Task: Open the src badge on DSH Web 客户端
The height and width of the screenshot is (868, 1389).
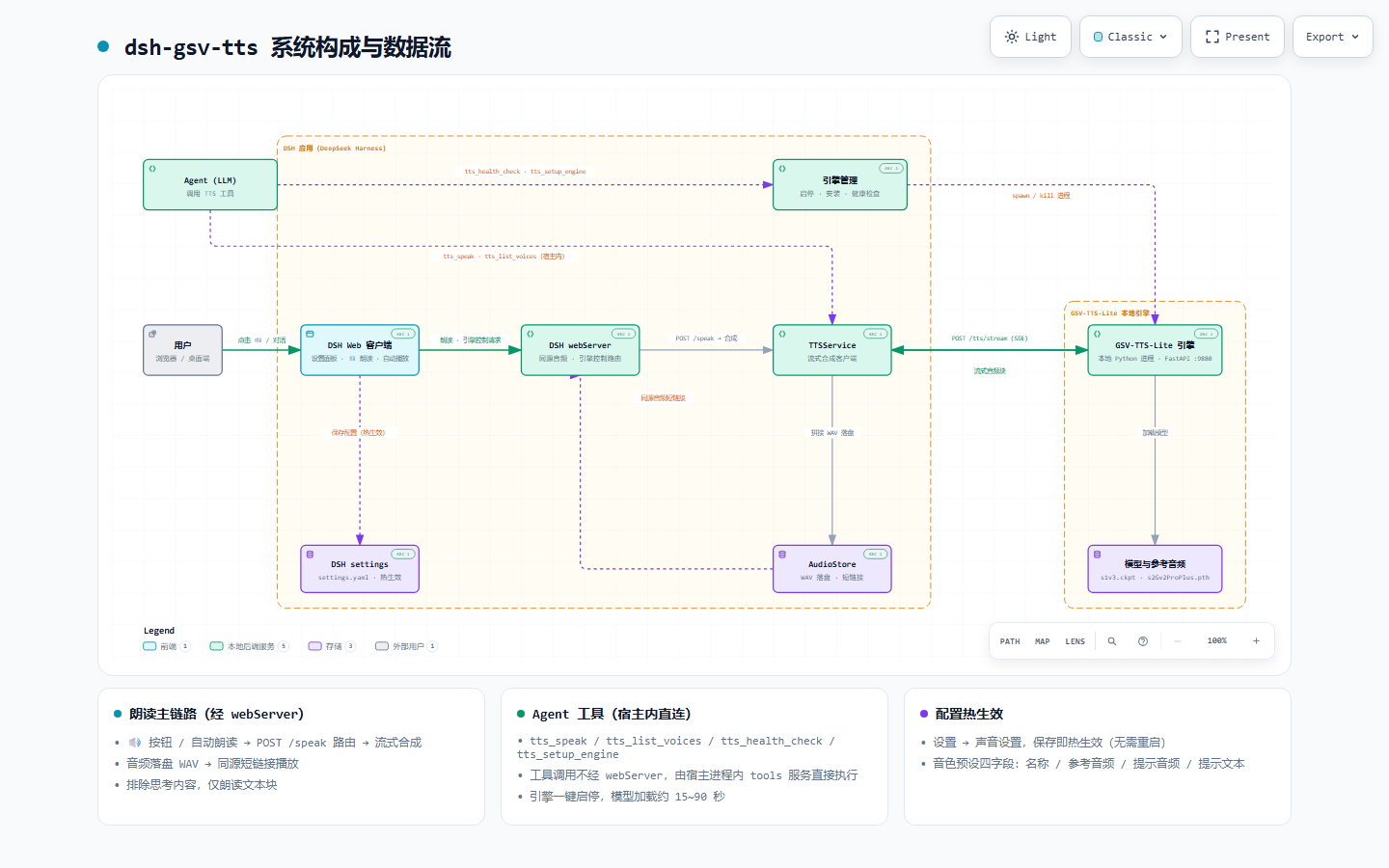Action: (x=403, y=334)
